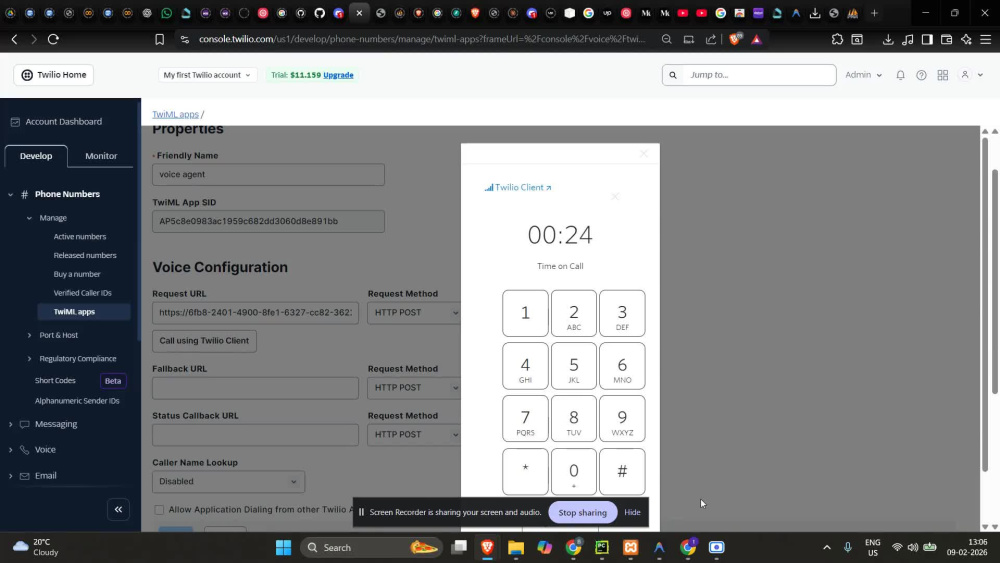Click the share icon in address bar
This screenshot has width=1000, height=563.
point(710,40)
